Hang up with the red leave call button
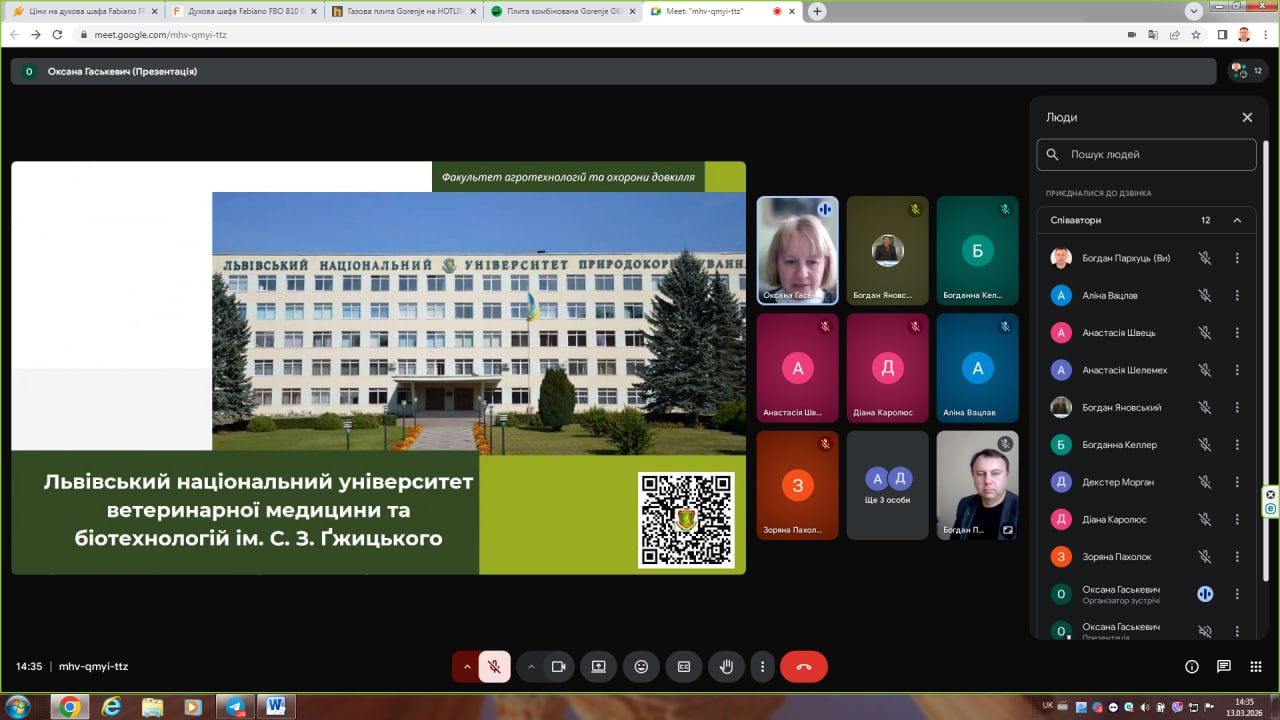This screenshot has width=1280, height=720. (x=803, y=667)
